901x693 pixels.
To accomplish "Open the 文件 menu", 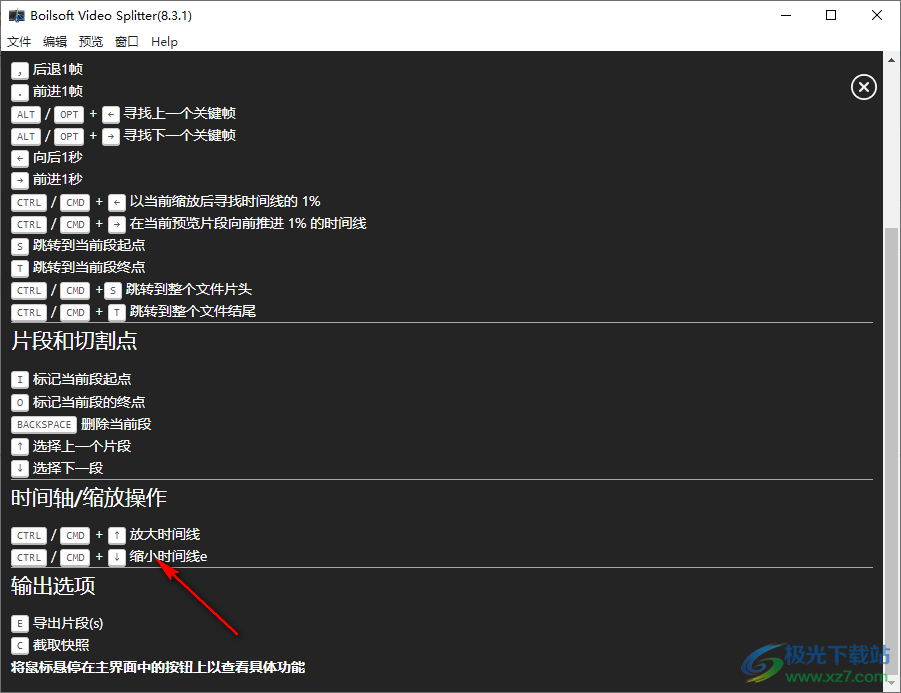I will coord(19,42).
